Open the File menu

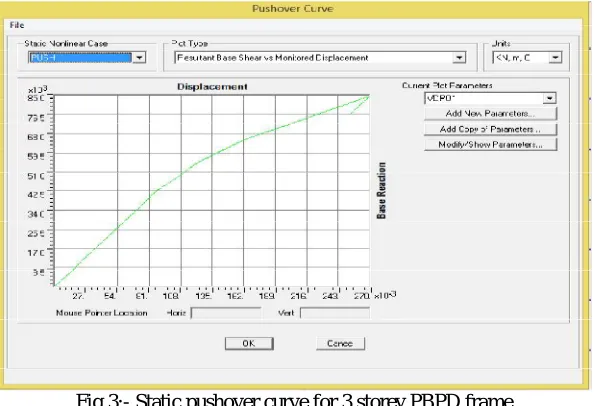click(17, 25)
